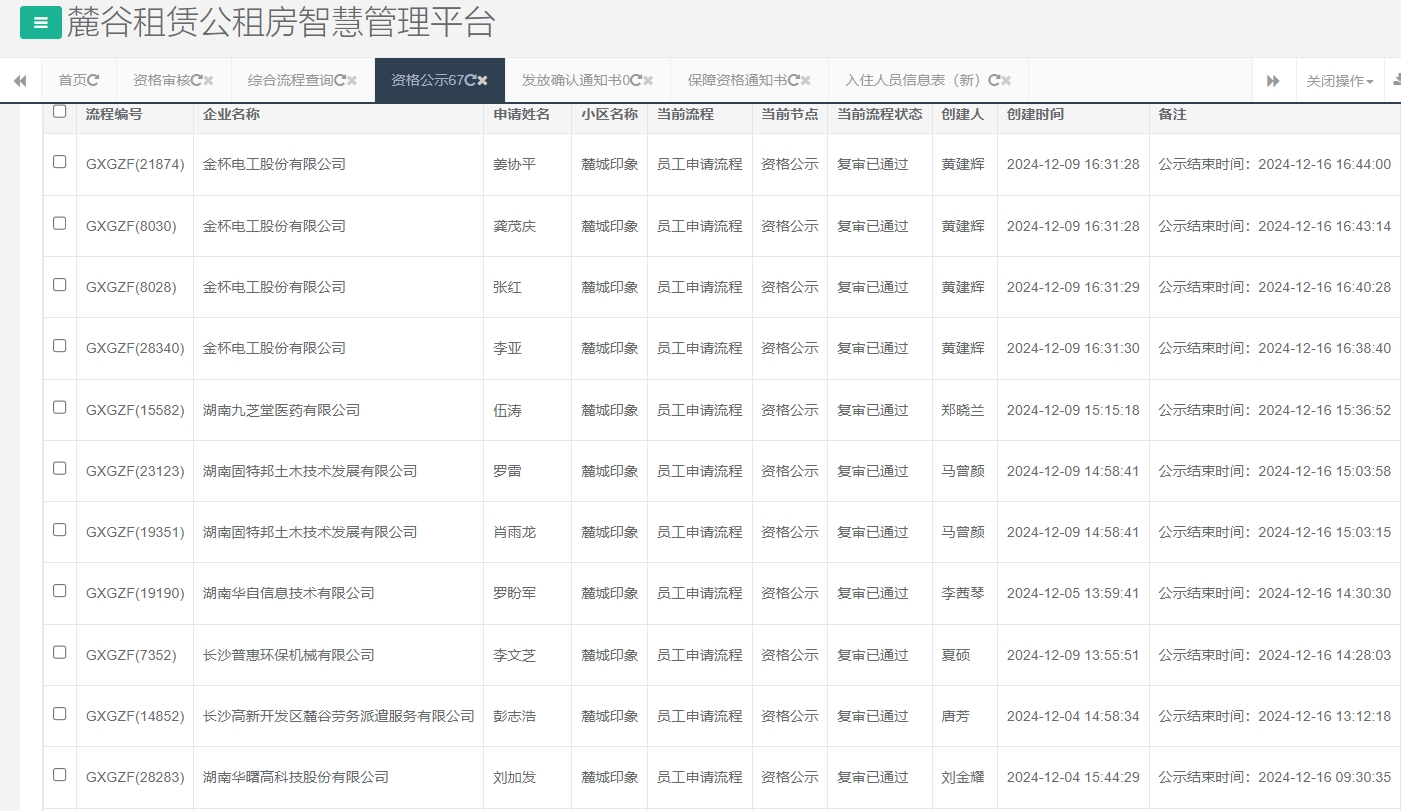
Task: Check the row checkbox for GXGZF(21874)
Action: (59, 164)
